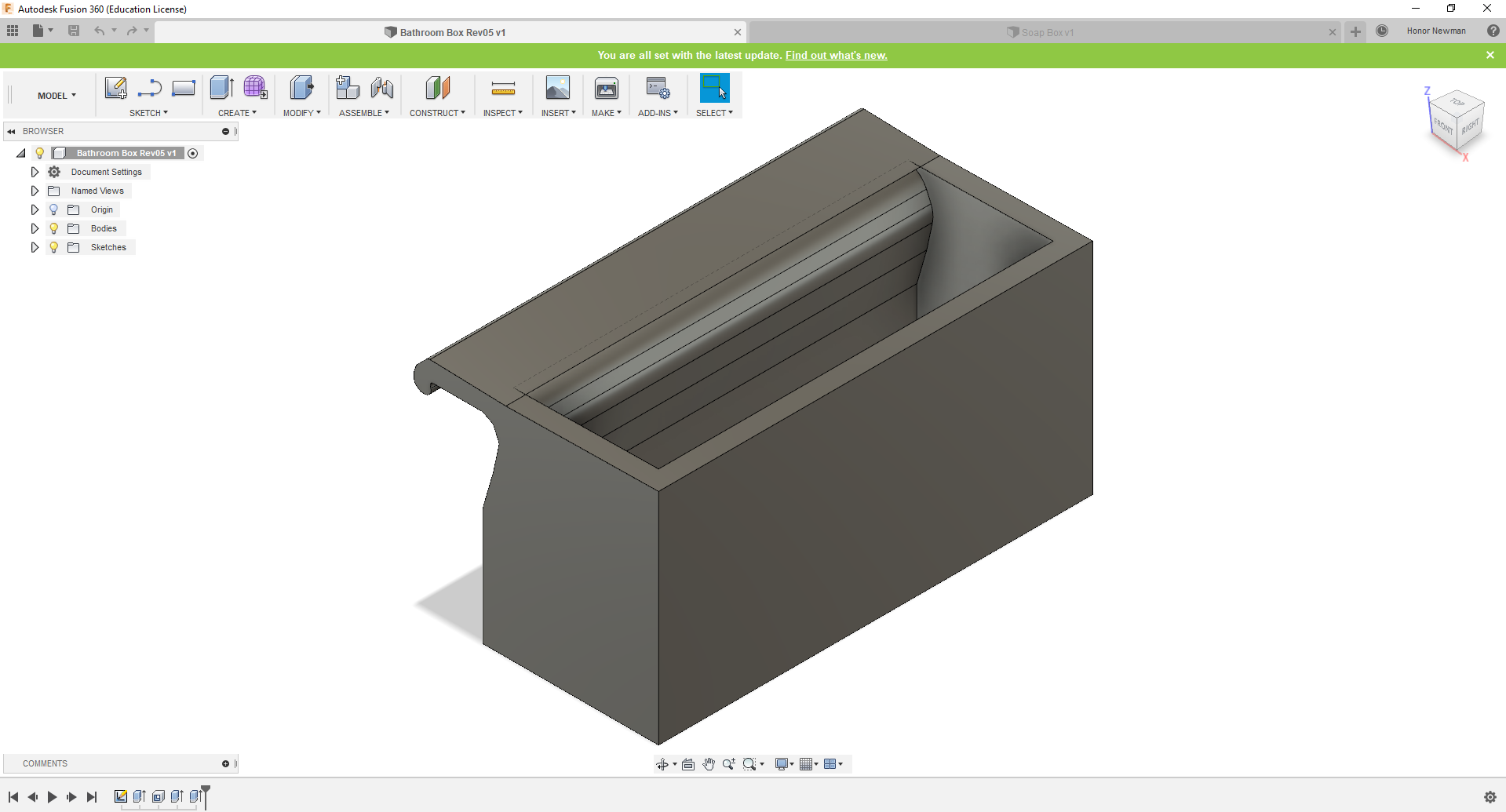Step timeline forward one feature

(x=71, y=797)
